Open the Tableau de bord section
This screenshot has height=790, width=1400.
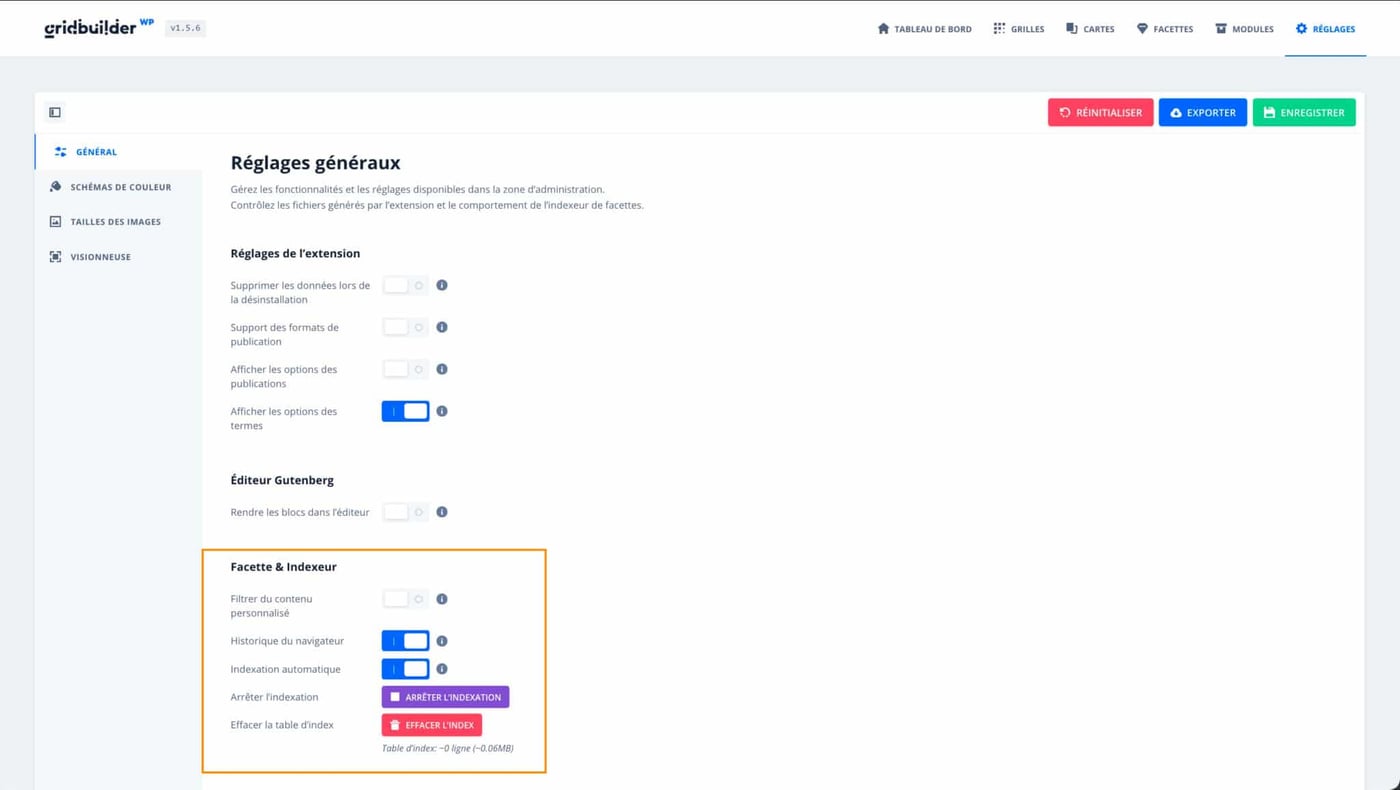point(923,28)
